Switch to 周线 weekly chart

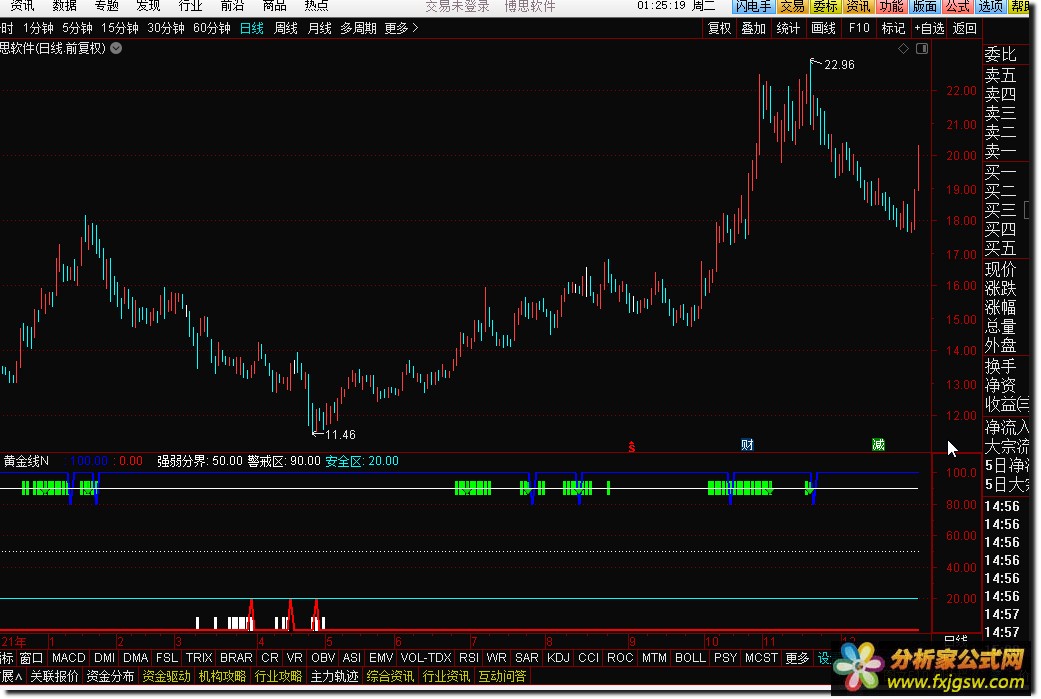286,29
